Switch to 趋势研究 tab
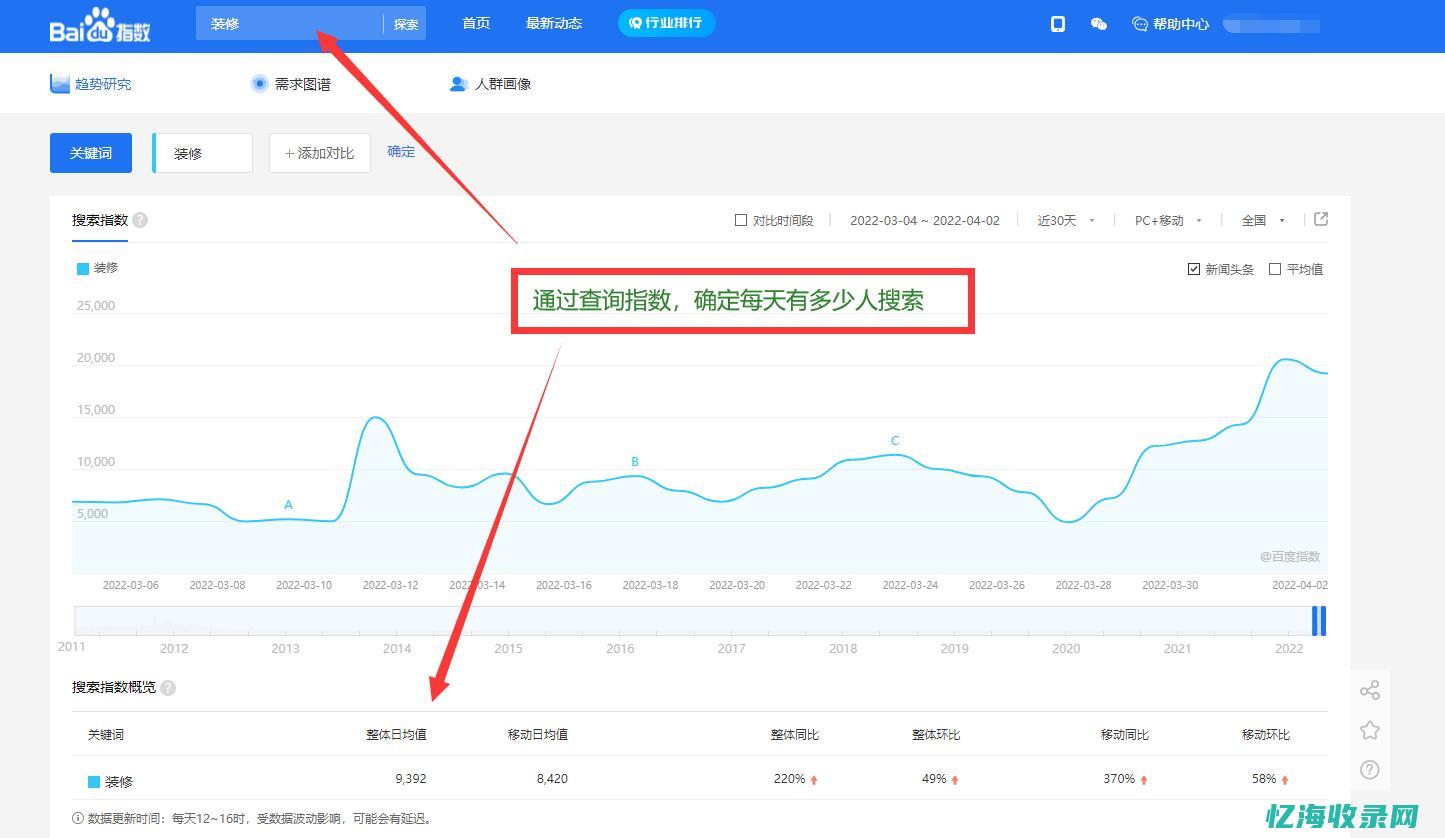The width and height of the screenshot is (1445, 838). pyautogui.click(x=103, y=84)
